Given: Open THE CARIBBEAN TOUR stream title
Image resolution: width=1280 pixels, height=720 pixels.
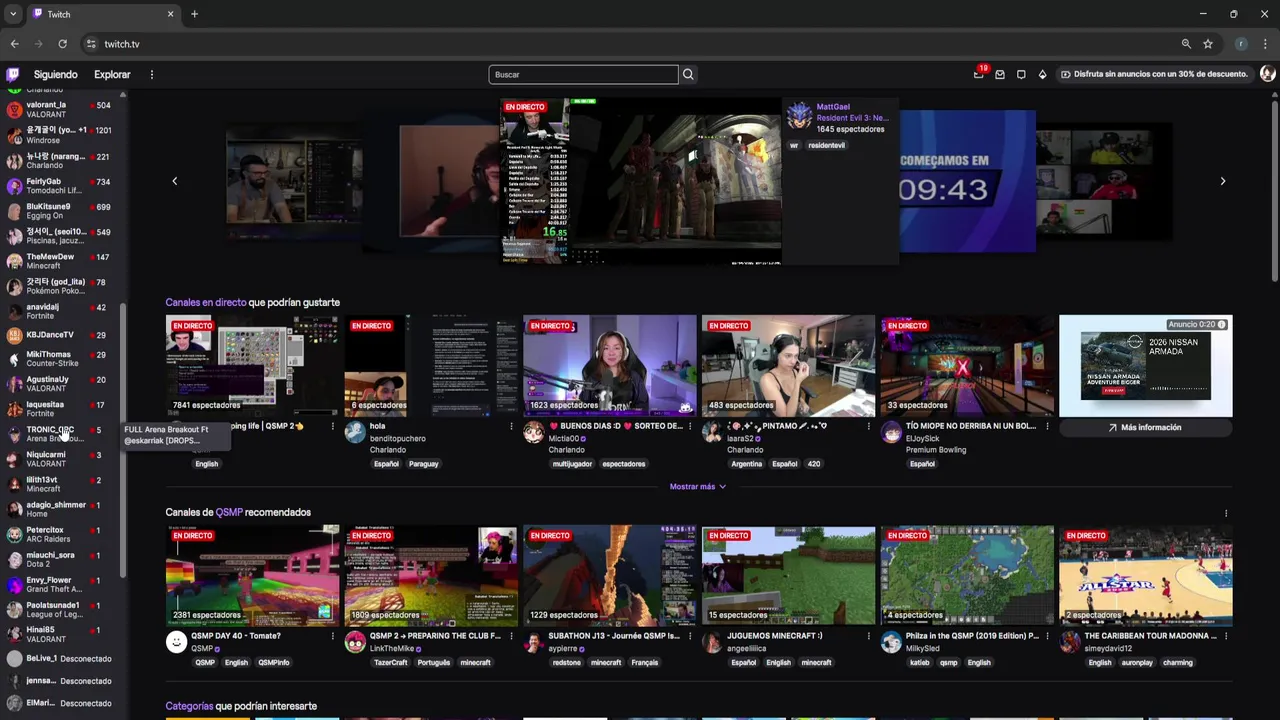Looking at the screenshot, I should (x=1150, y=636).
